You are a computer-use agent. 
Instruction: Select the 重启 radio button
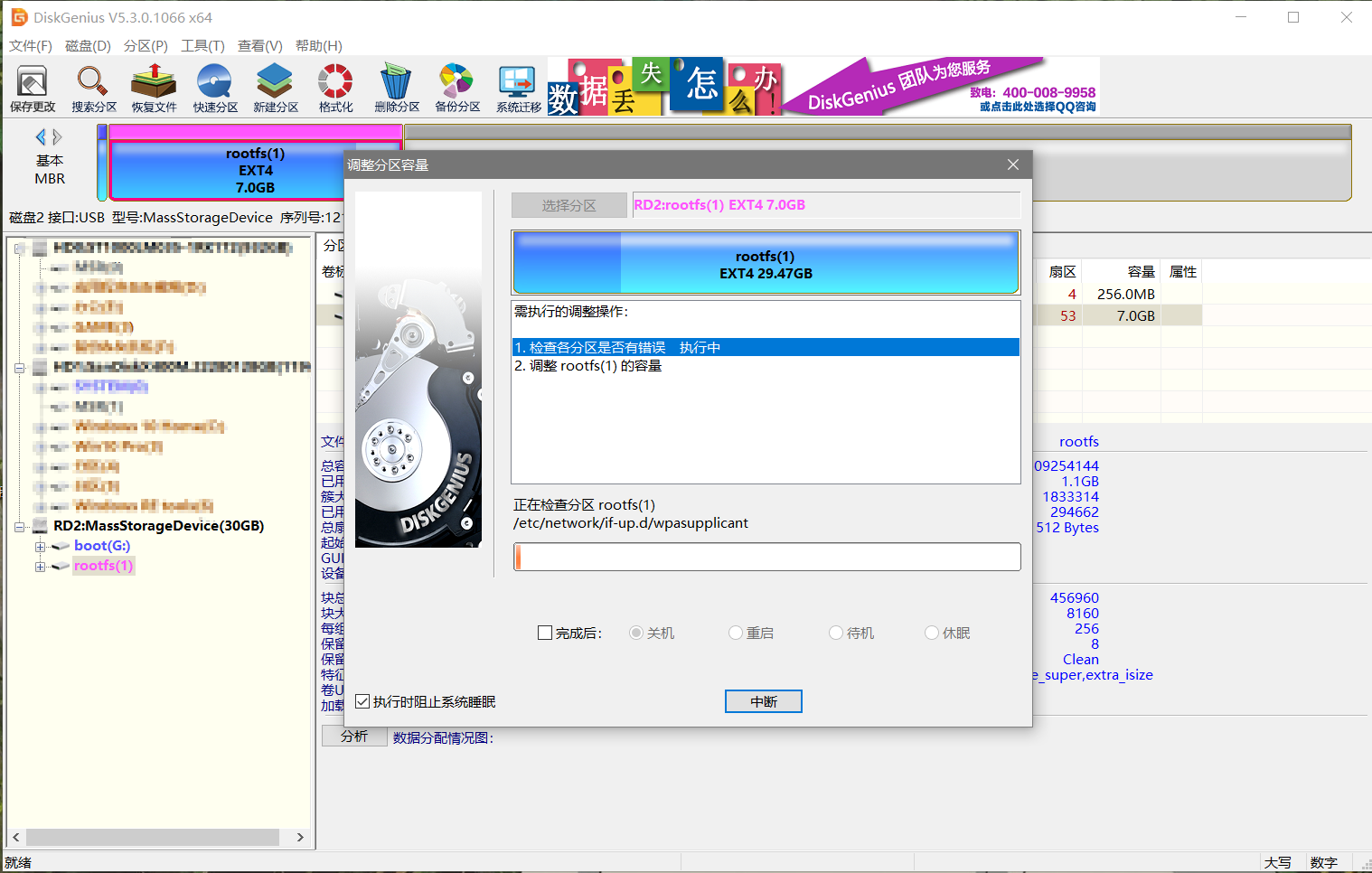click(736, 634)
